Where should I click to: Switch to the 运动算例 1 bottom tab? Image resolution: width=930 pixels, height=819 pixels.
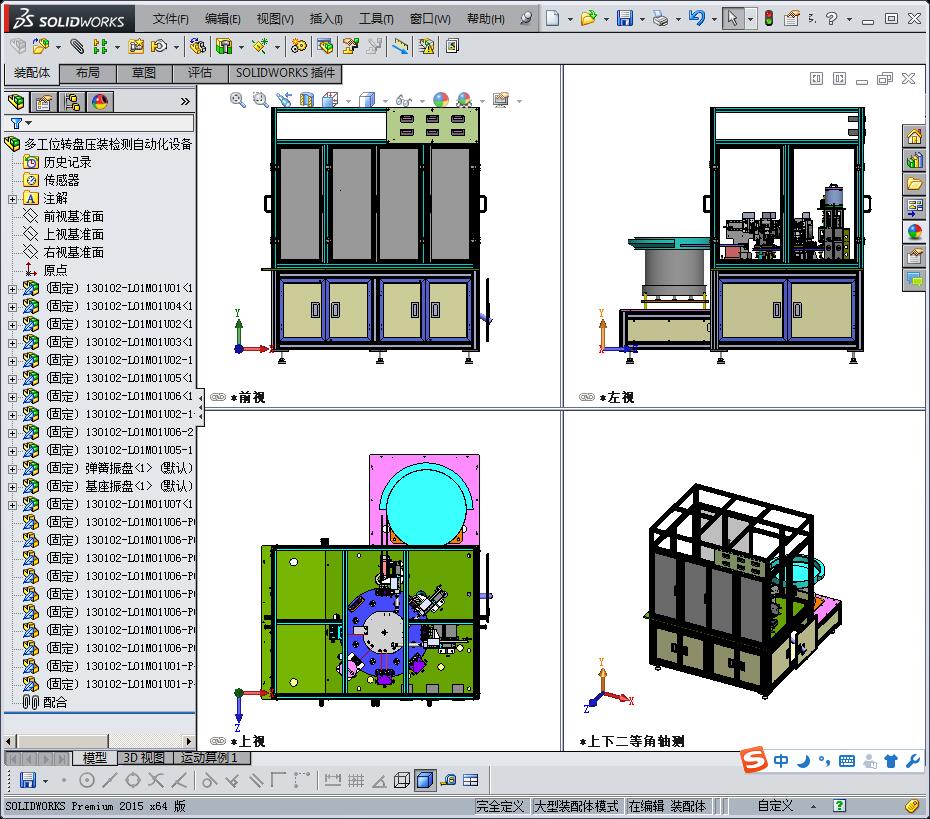[212, 757]
